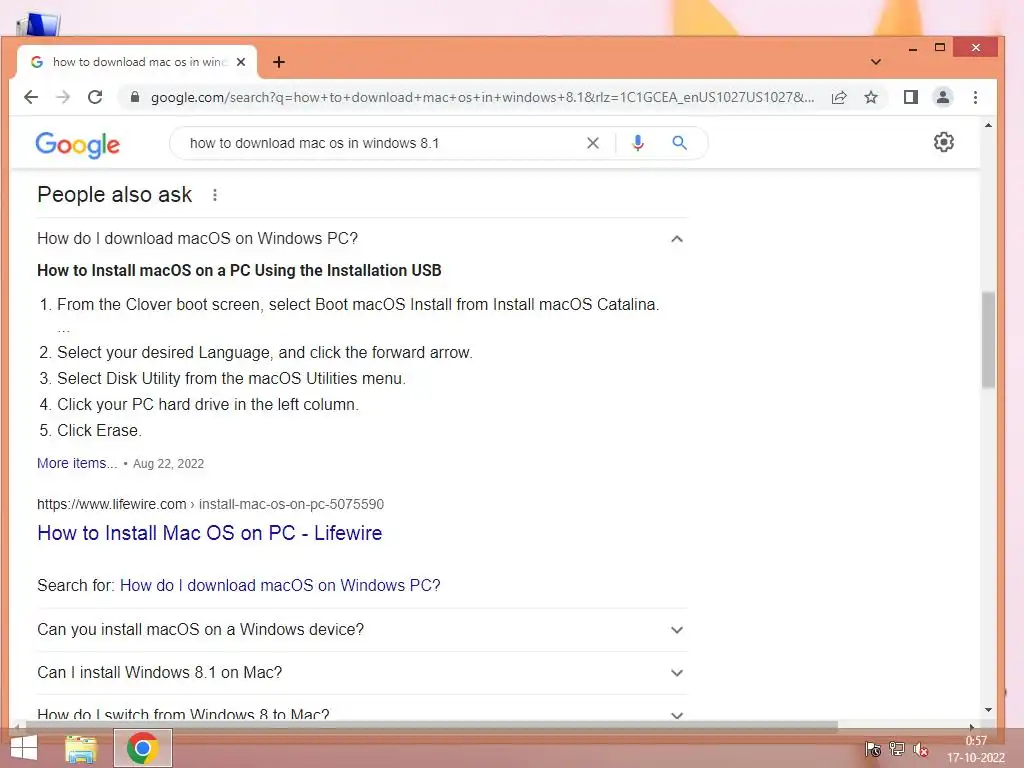1024x768 pixels.
Task: Expand 'Can you install macOS on a Windows device?'
Action: pyautogui.click(x=362, y=630)
